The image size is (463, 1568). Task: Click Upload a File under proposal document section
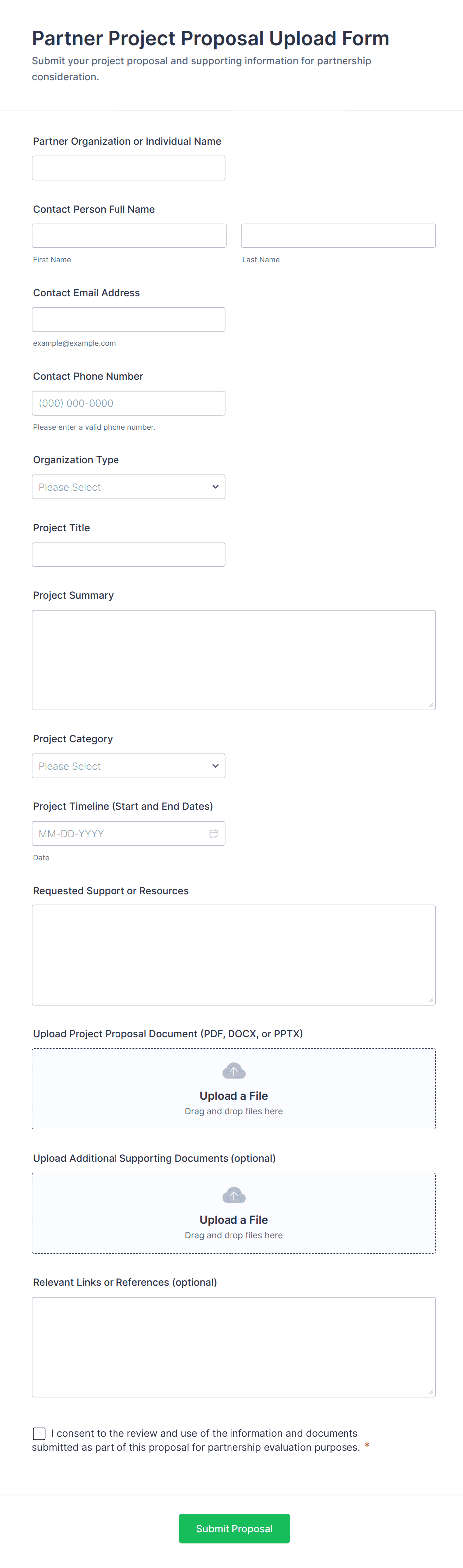[233, 1095]
